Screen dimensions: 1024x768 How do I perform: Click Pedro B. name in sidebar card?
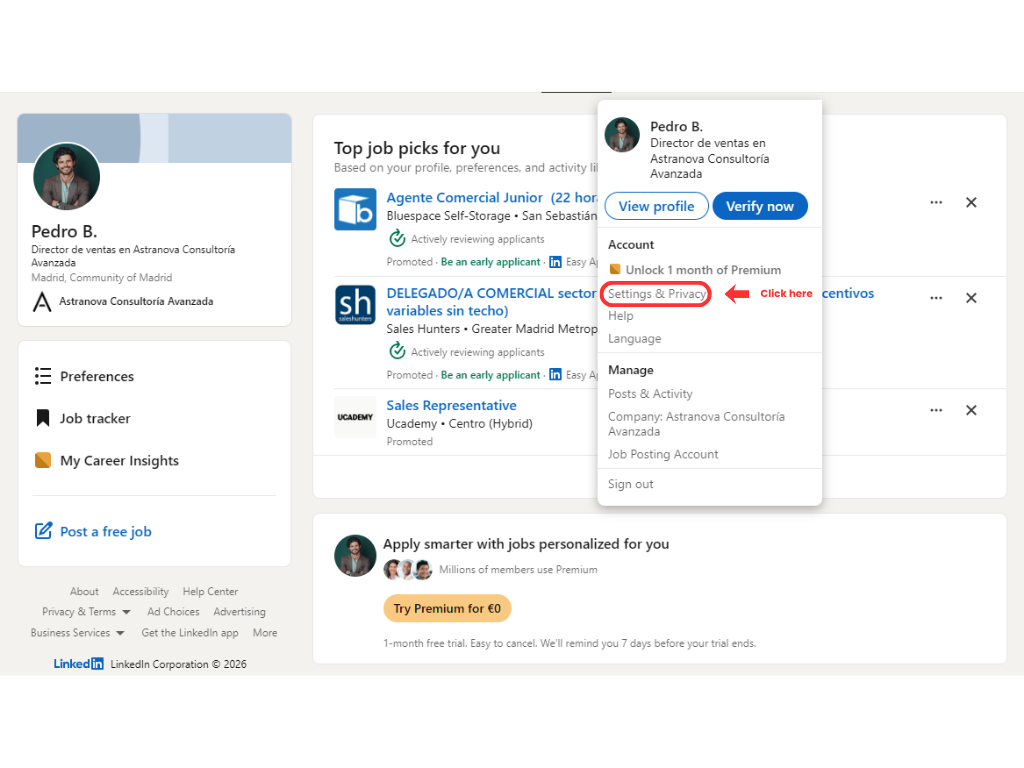click(64, 231)
